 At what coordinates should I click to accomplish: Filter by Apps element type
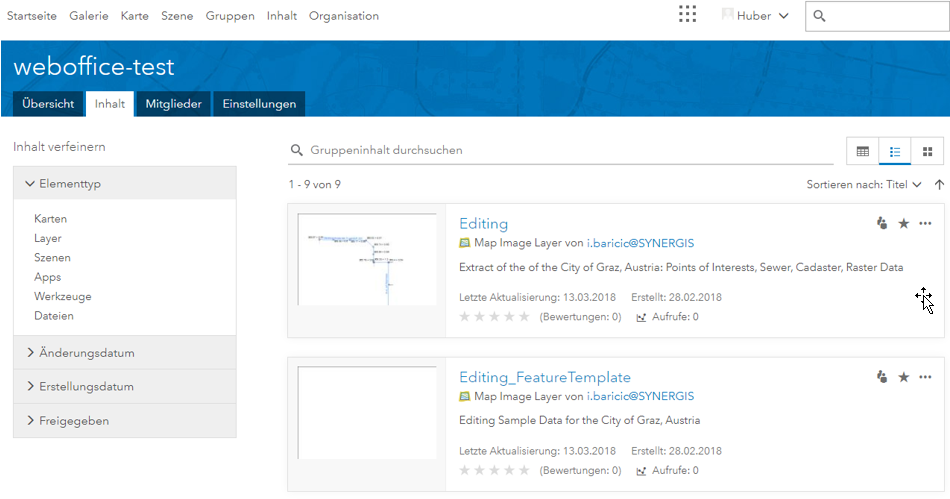(48, 277)
